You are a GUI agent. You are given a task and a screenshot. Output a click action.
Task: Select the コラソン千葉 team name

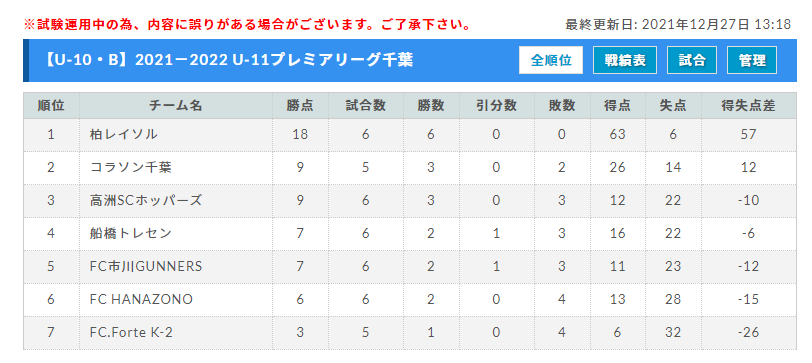pos(130,168)
